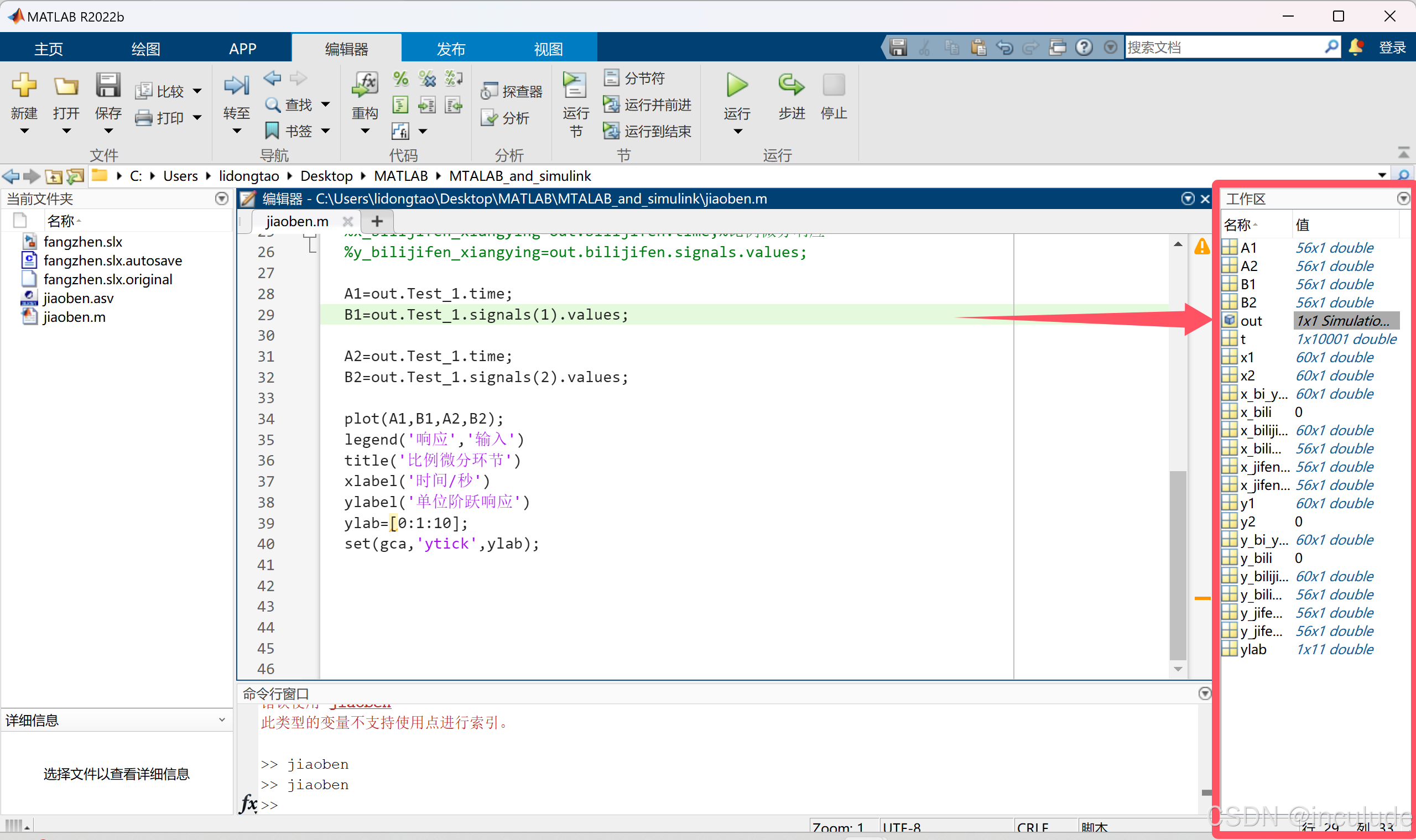
Task: Click the Go To (转至) icon
Action: [236, 86]
